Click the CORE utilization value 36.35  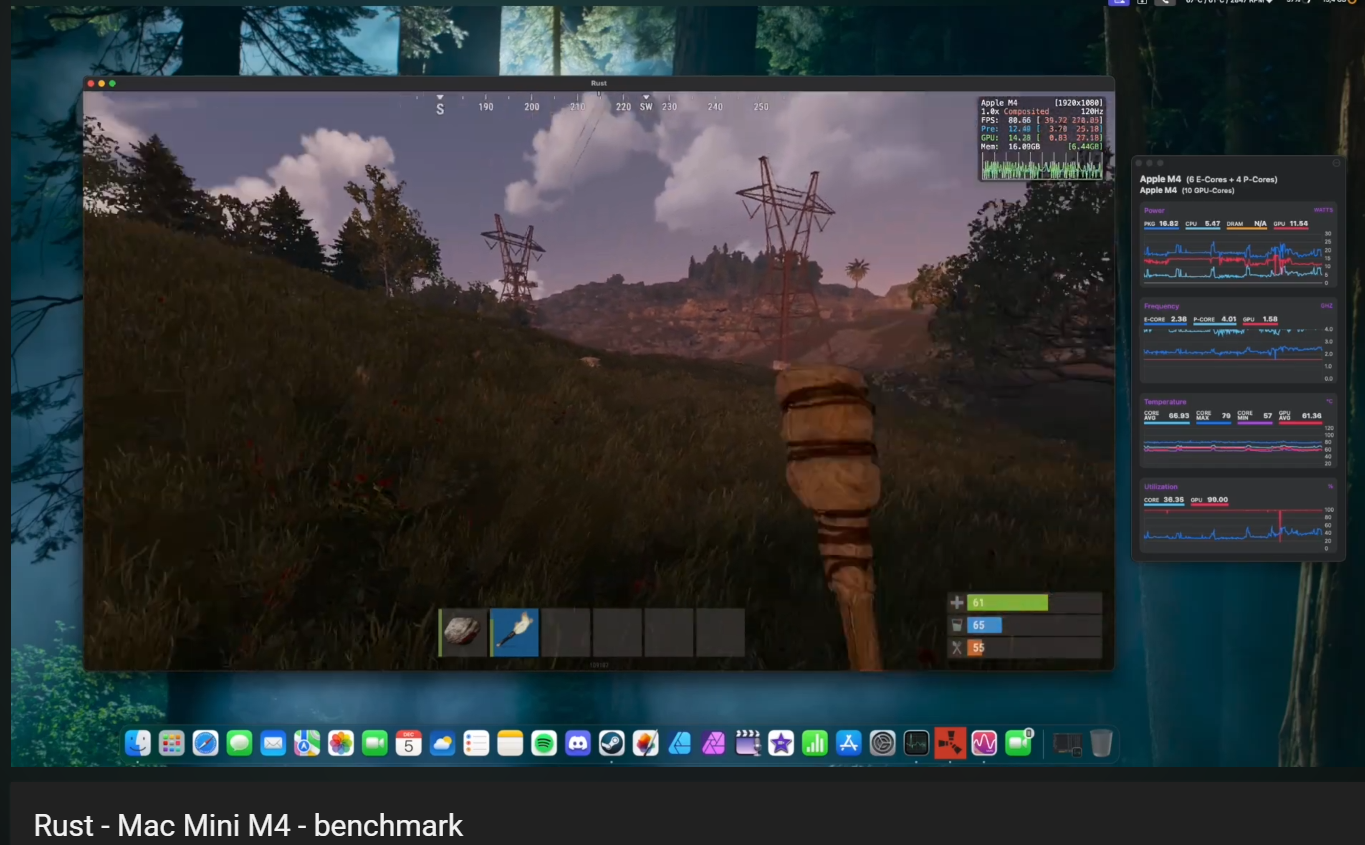(1173, 499)
